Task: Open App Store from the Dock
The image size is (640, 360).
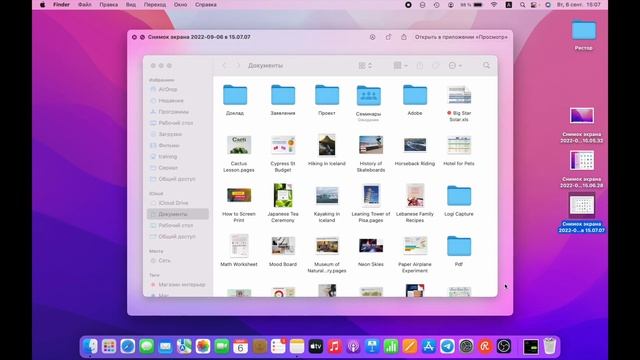Action: coord(429,347)
